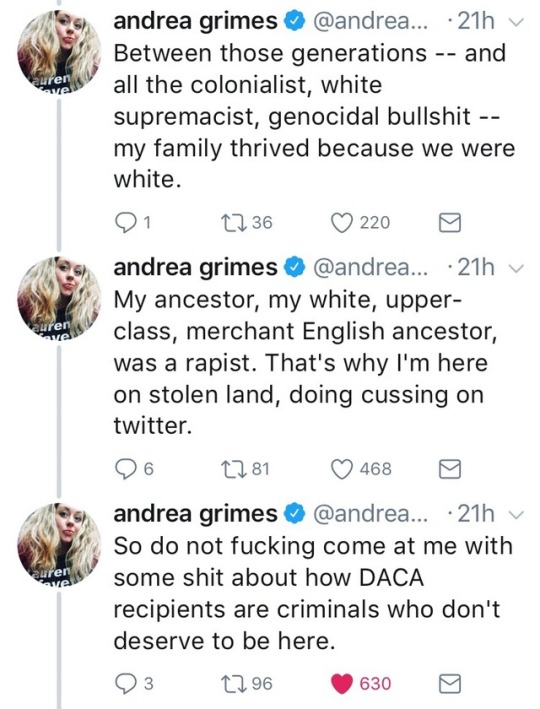540x709 pixels.
Task: Open the @andrea... handle on second tweet
Action: pyautogui.click(x=370, y=268)
